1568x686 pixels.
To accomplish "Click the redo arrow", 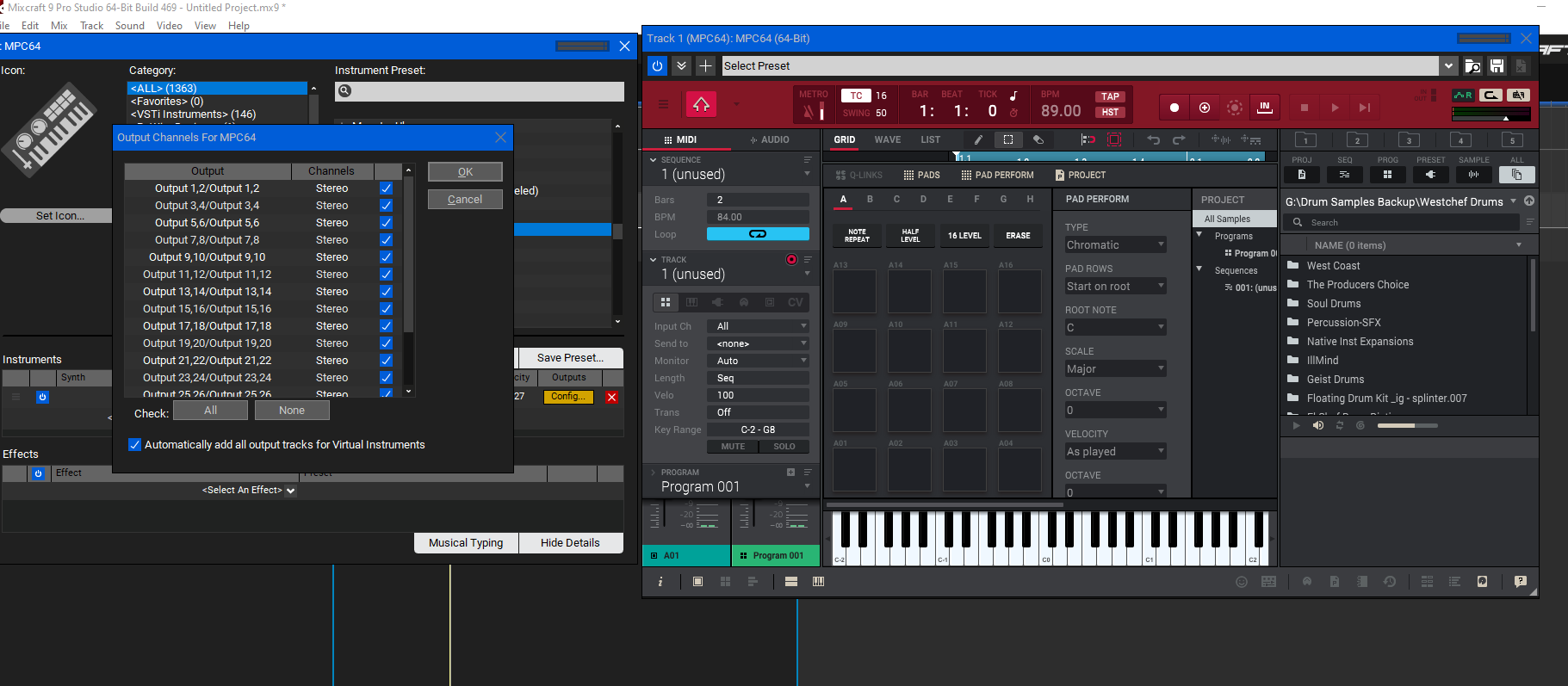I will 1180,139.
